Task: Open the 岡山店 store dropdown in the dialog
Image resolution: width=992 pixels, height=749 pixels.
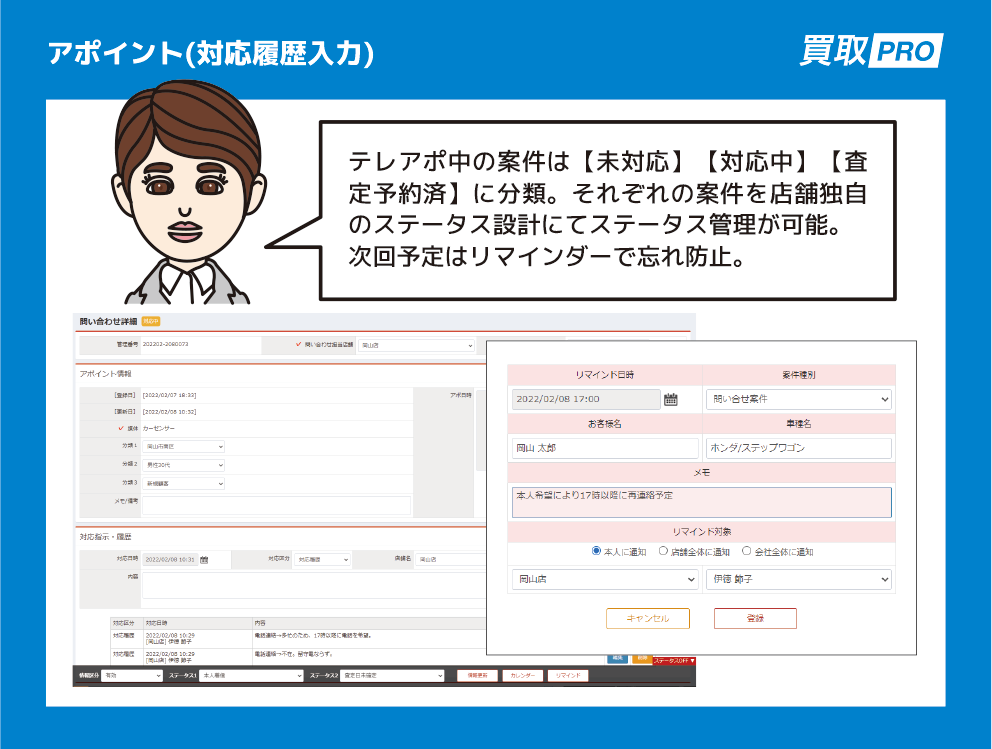Action: pyautogui.click(x=604, y=579)
